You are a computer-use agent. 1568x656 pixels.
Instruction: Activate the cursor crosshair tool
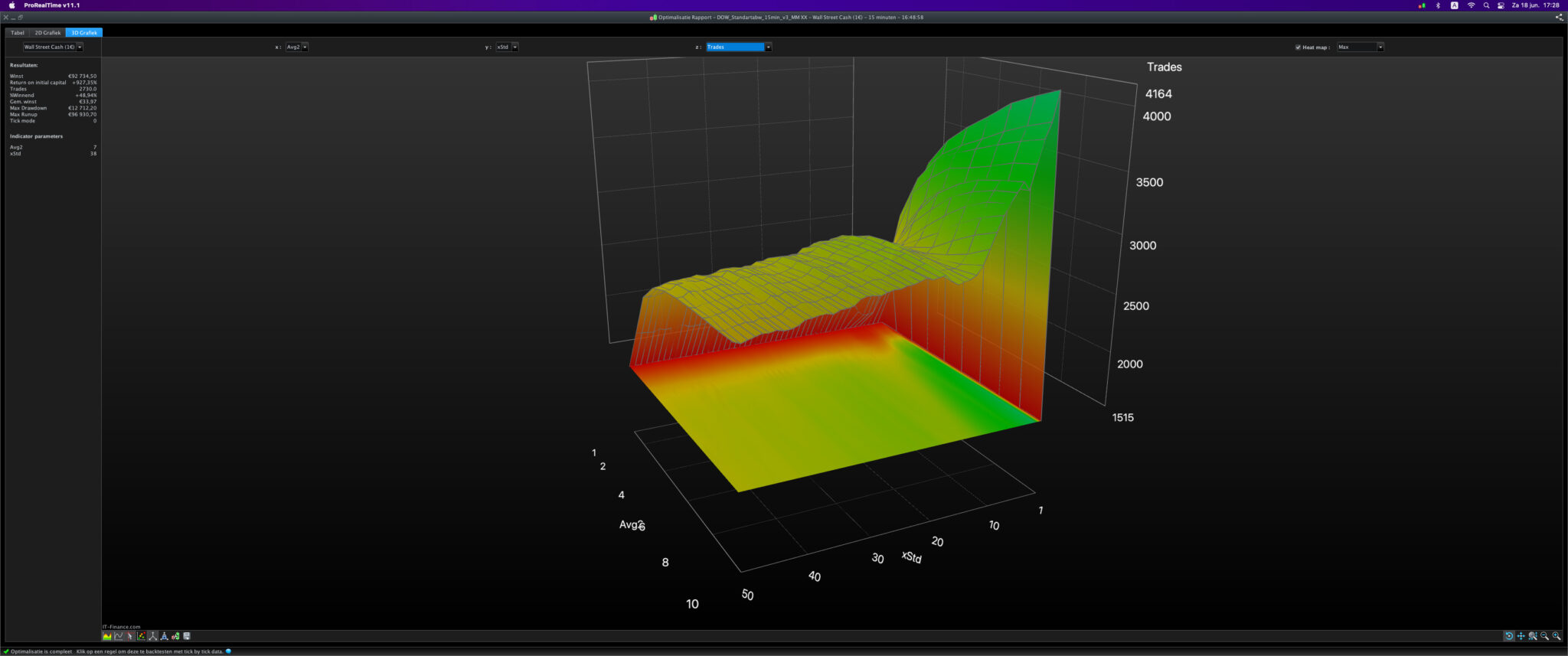(x=130, y=636)
